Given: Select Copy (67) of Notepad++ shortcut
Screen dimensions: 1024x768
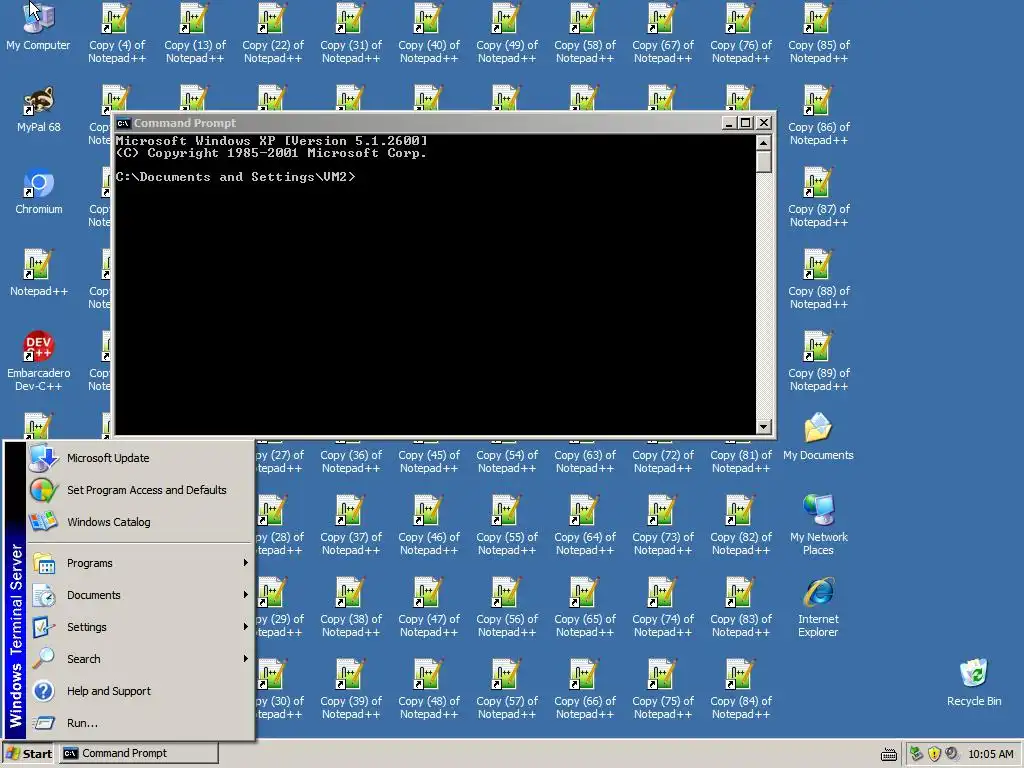Looking at the screenshot, I should click(x=663, y=34).
